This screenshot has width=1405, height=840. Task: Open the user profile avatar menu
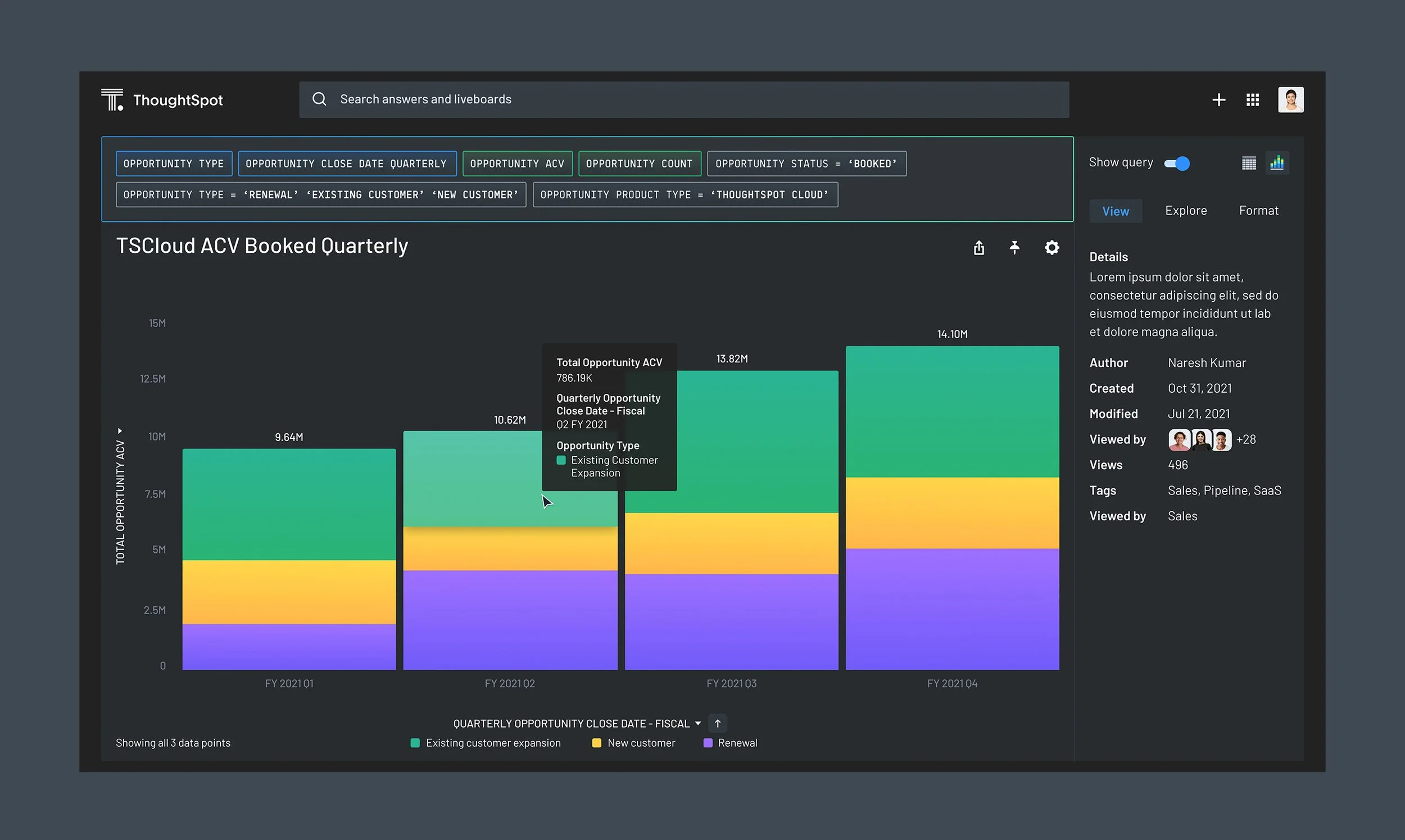click(1291, 99)
